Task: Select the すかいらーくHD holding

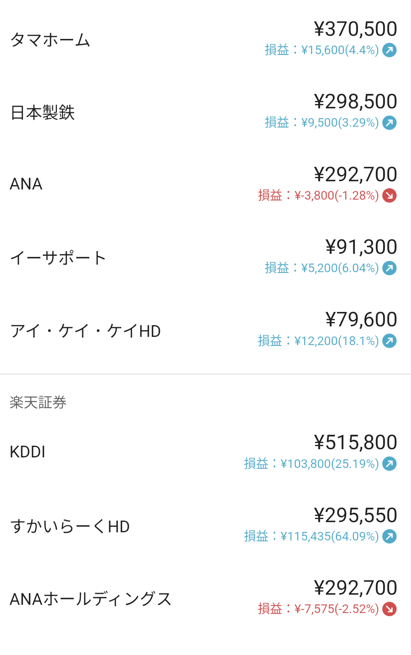Action: point(206,526)
